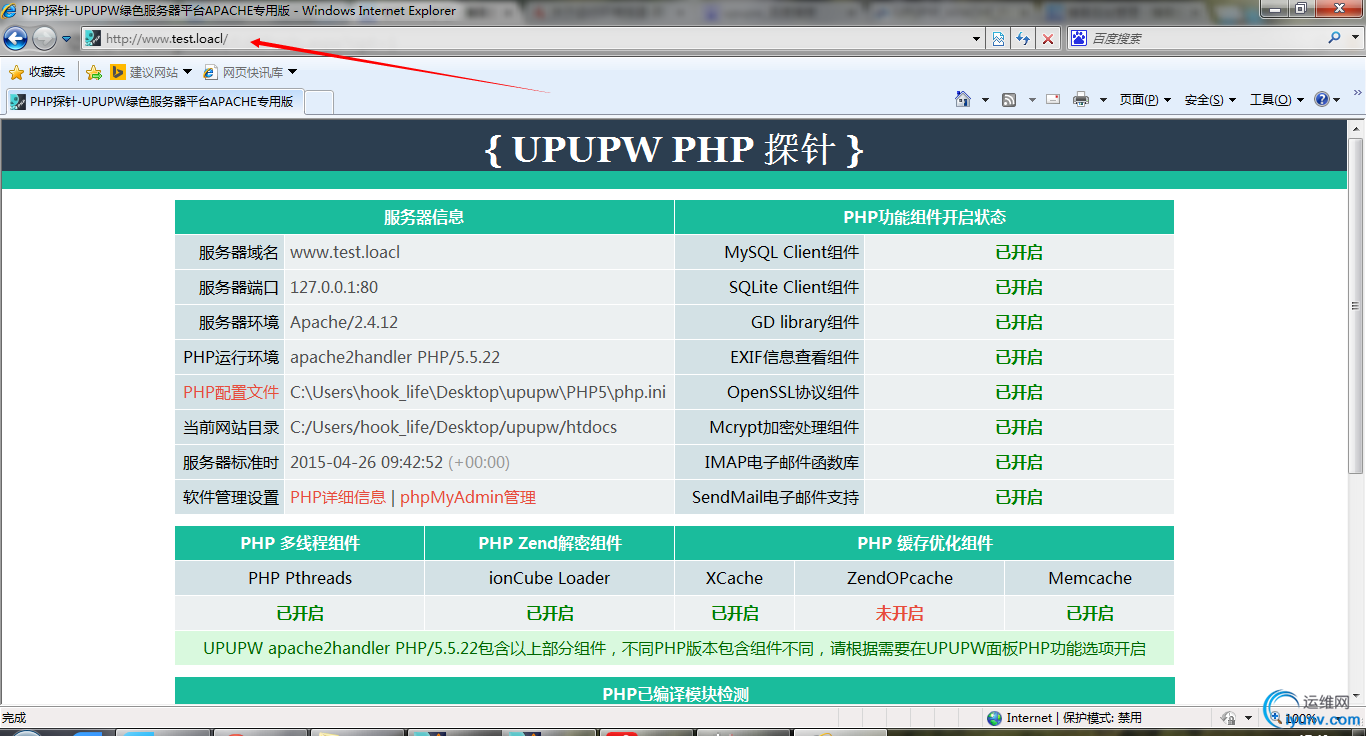Click the ionCube Loader cell
Viewport: 1366px width, 736px height.
point(549,578)
